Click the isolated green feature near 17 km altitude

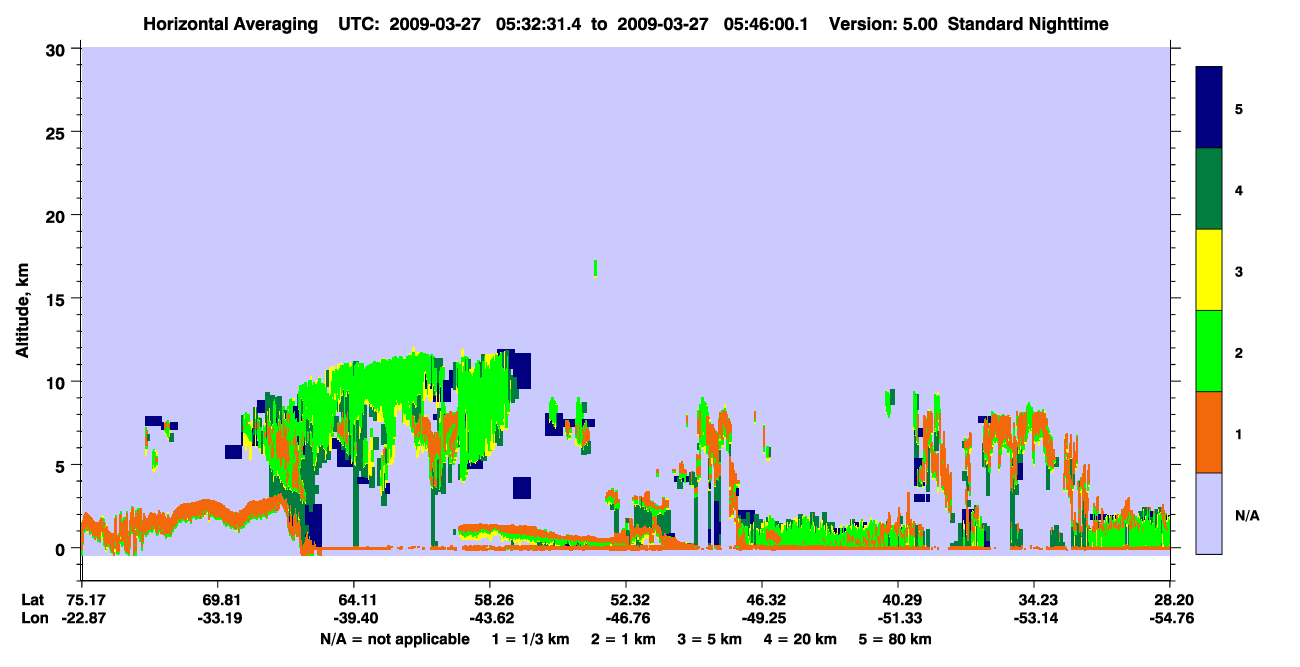[595, 267]
